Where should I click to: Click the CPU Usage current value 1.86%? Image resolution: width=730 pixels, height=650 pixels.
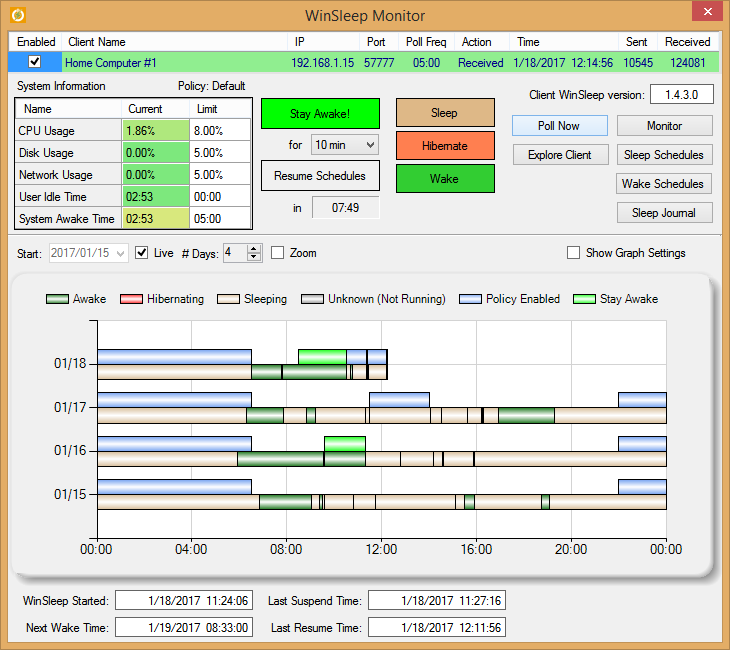coord(155,130)
